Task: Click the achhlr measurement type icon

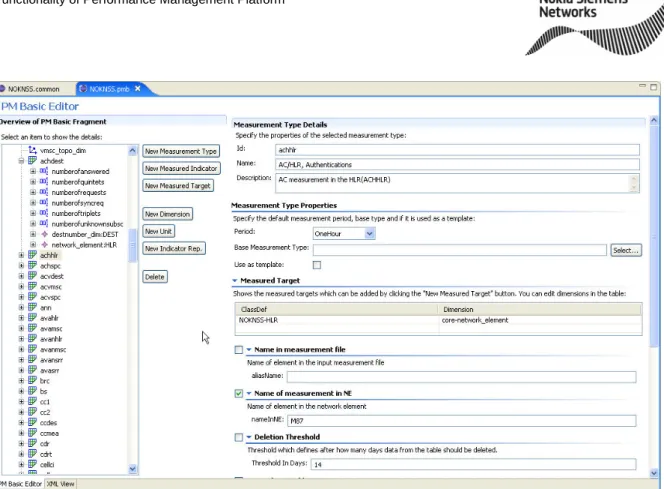Action: [x=33, y=255]
